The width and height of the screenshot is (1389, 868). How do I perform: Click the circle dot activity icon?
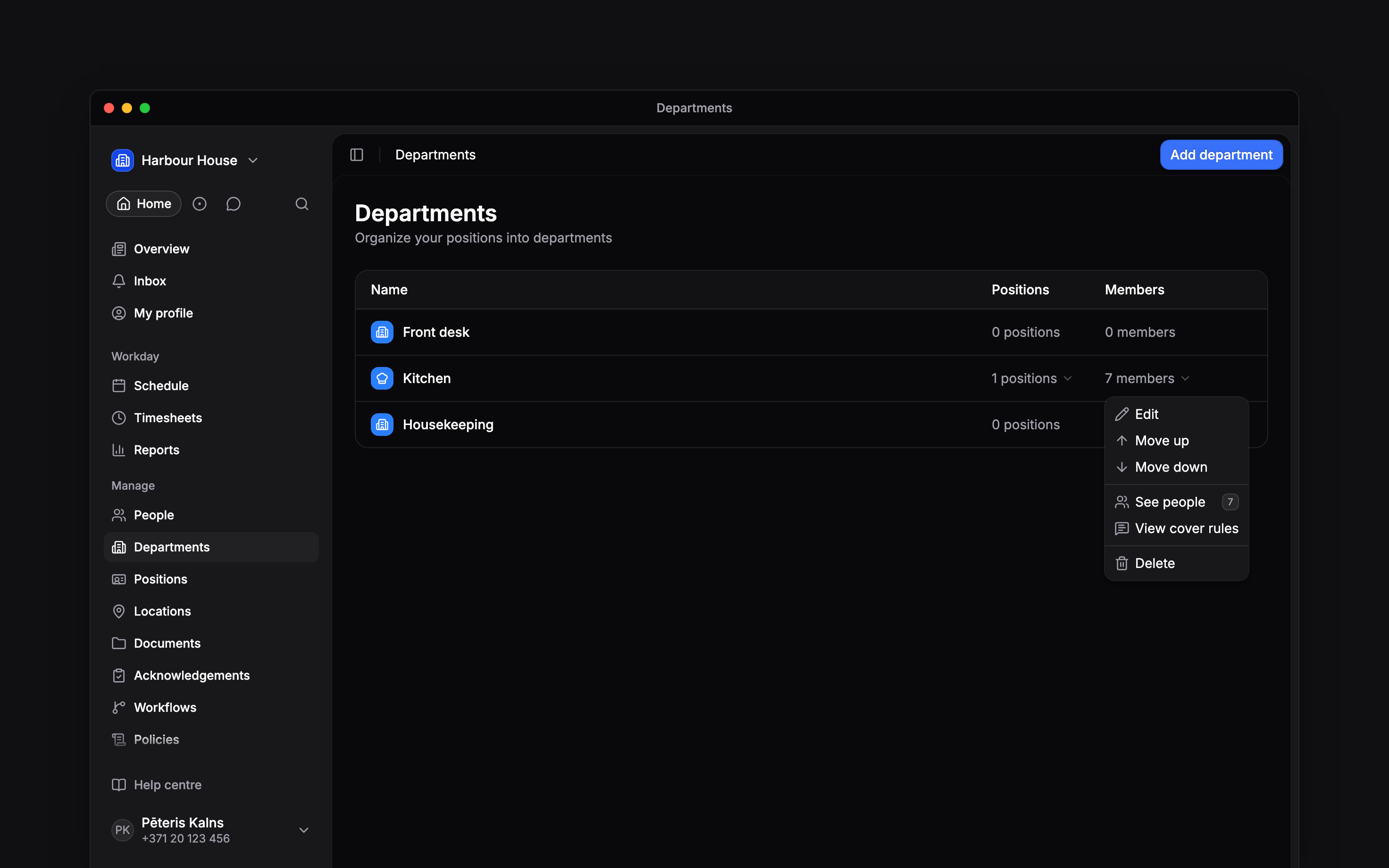click(x=199, y=204)
